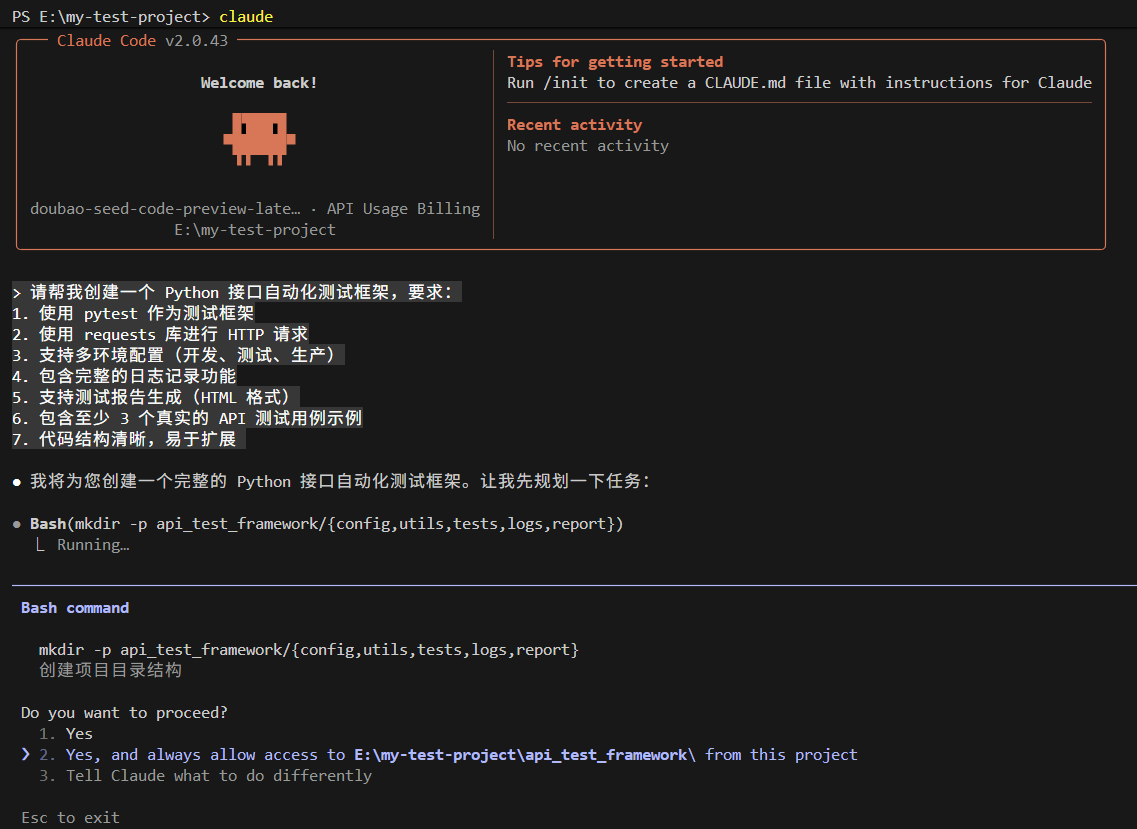The width and height of the screenshot is (1137, 829).
Task: Click the "Esc to exit" hint
Action: click(x=70, y=818)
